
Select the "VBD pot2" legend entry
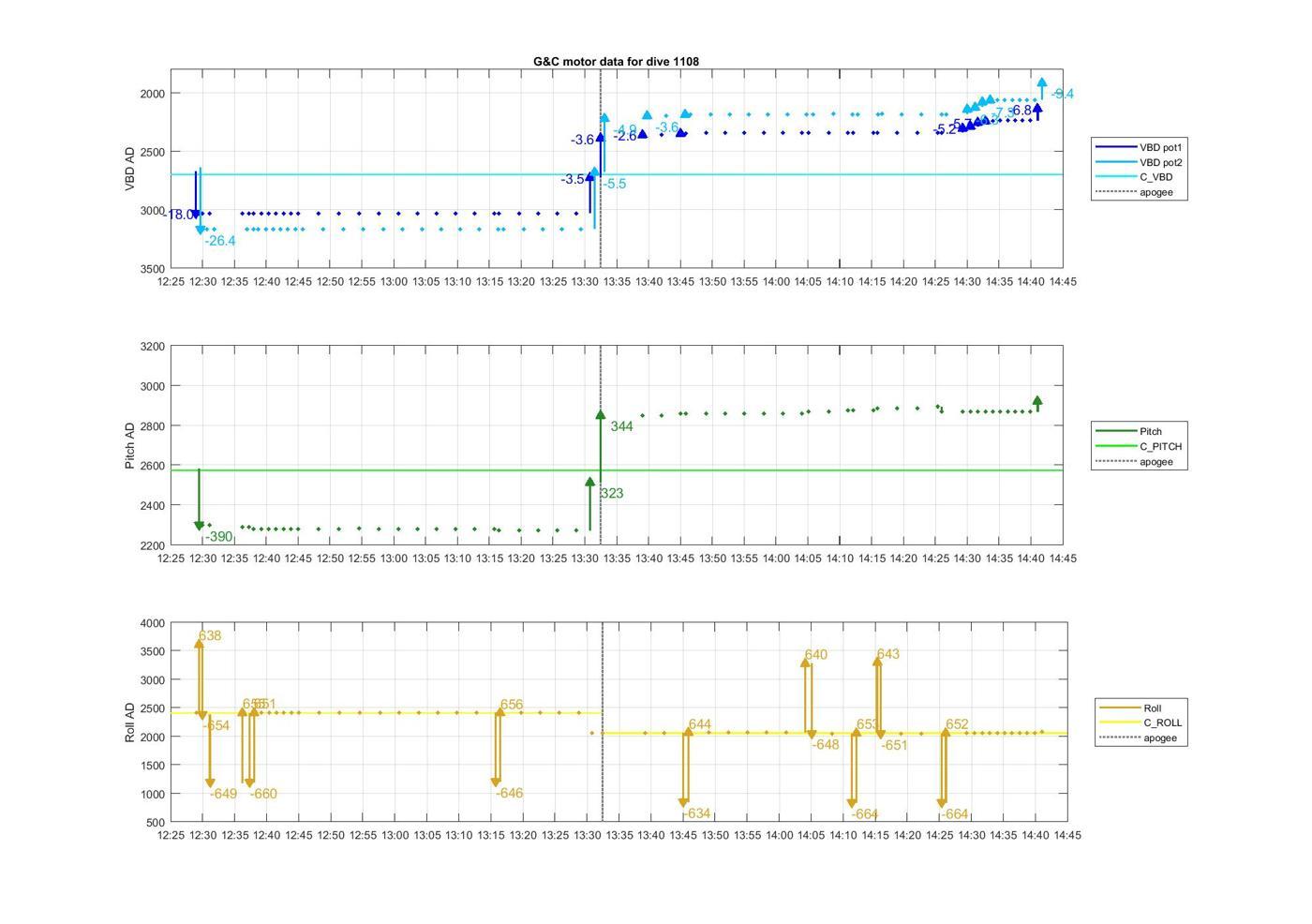point(1140,162)
